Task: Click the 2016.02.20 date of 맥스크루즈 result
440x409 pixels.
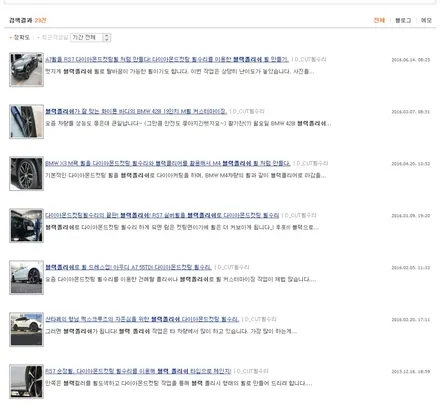Action: coord(411,320)
